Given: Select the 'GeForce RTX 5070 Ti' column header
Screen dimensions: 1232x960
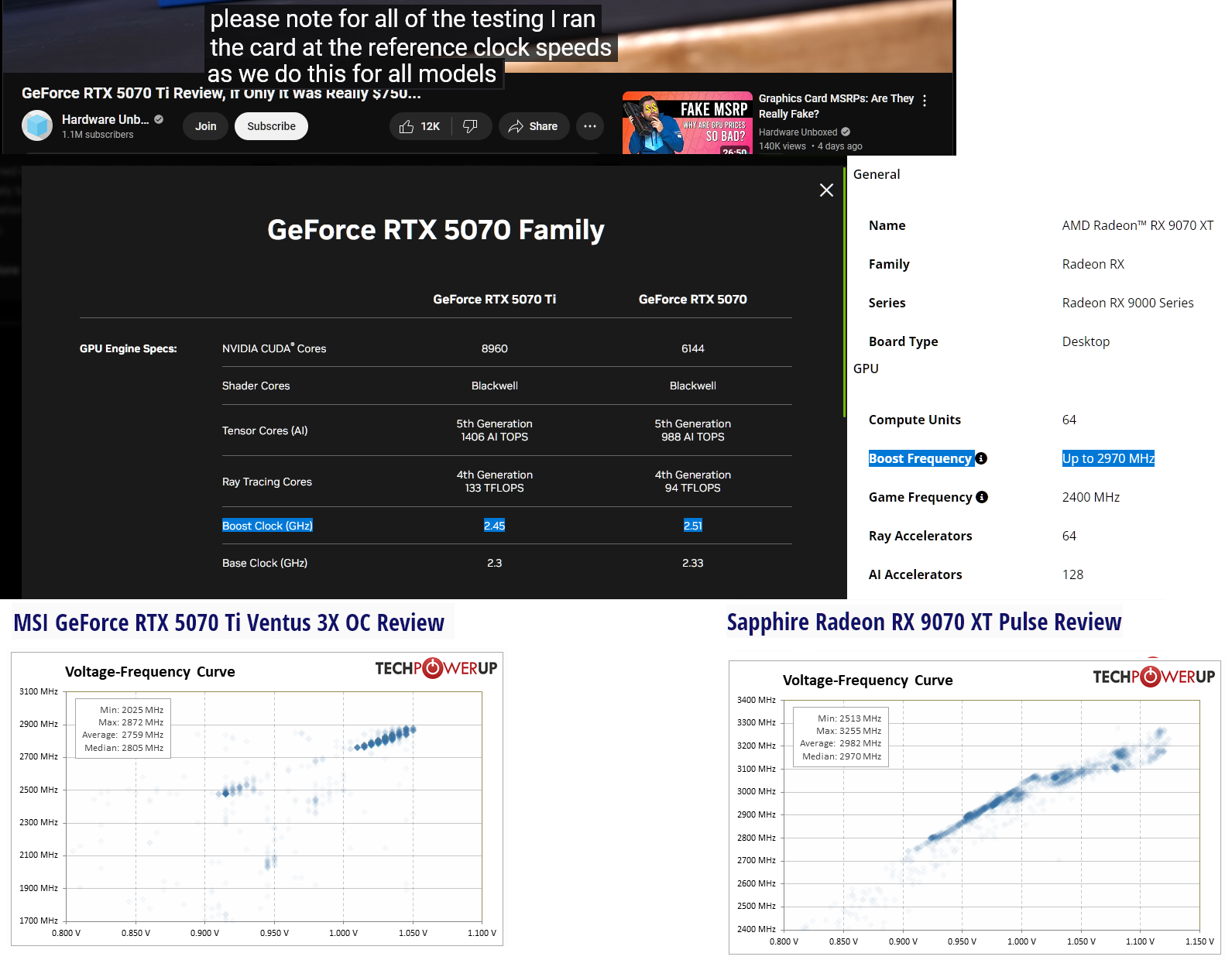Looking at the screenshot, I should pos(495,300).
